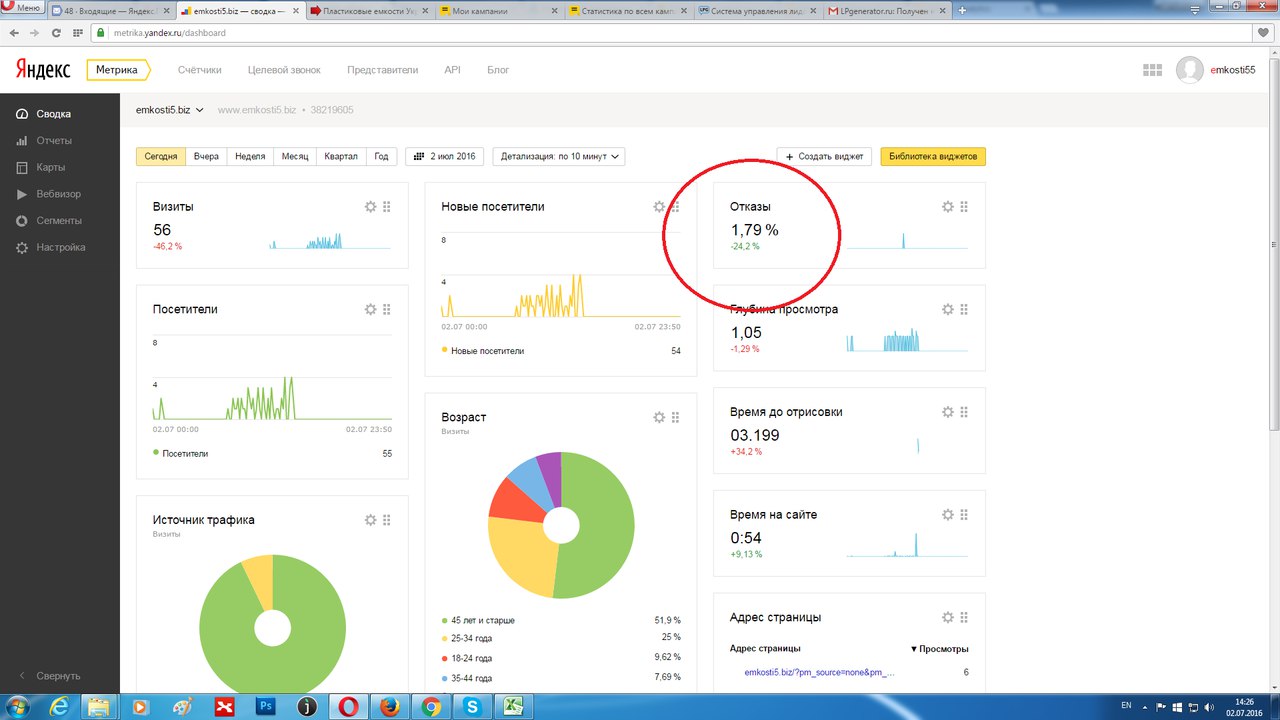Open Представители in top navigation
The width and height of the screenshot is (1280, 720).
[382, 70]
